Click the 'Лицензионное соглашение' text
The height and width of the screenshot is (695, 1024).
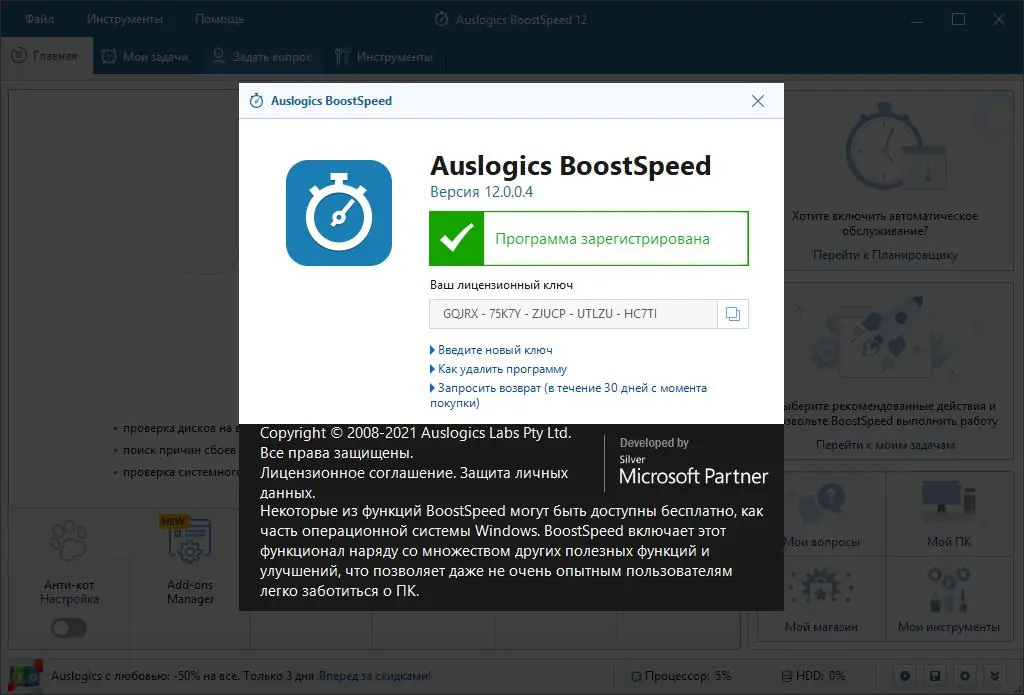coord(356,473)
